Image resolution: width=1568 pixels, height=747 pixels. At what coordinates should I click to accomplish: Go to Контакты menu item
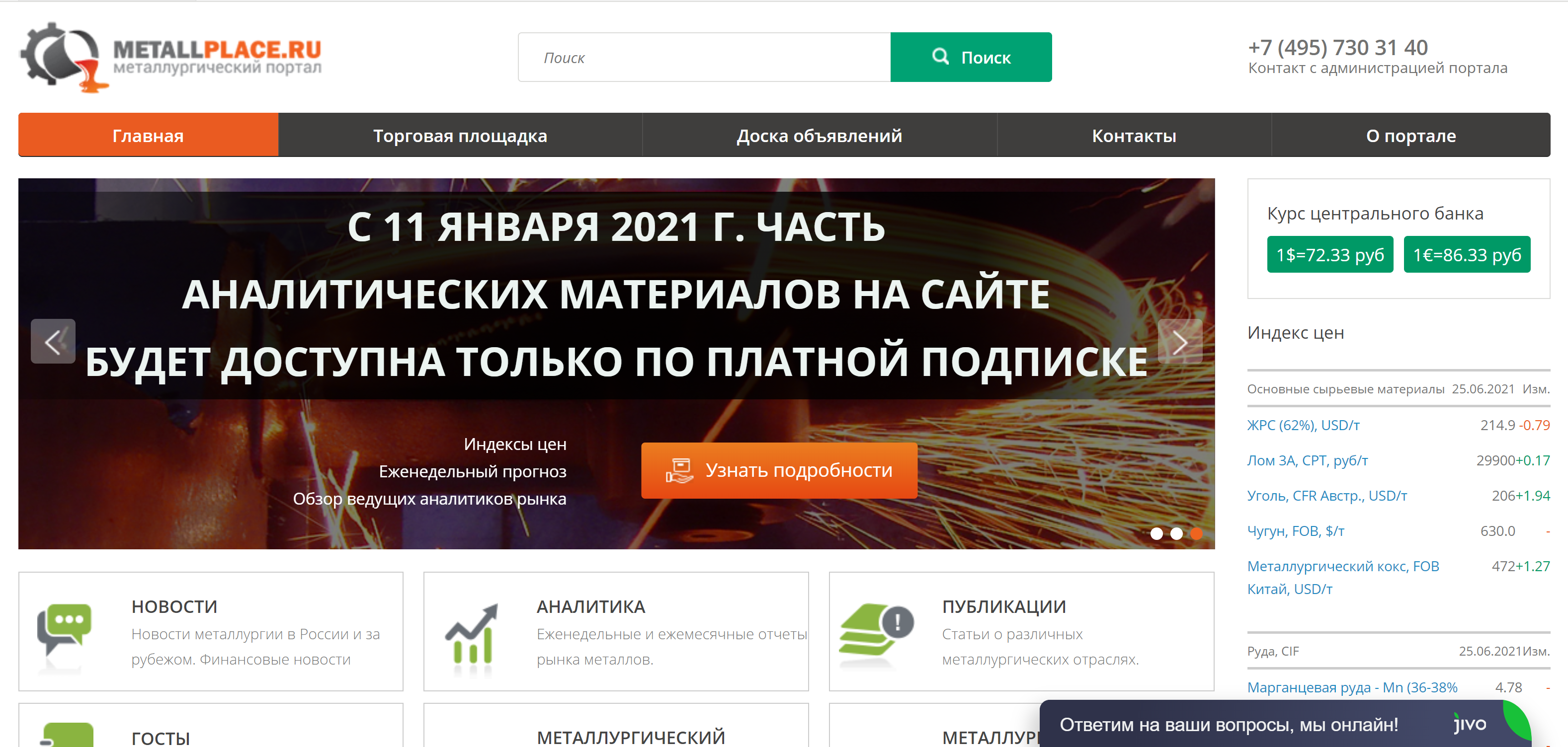(x=1134, y=135)
